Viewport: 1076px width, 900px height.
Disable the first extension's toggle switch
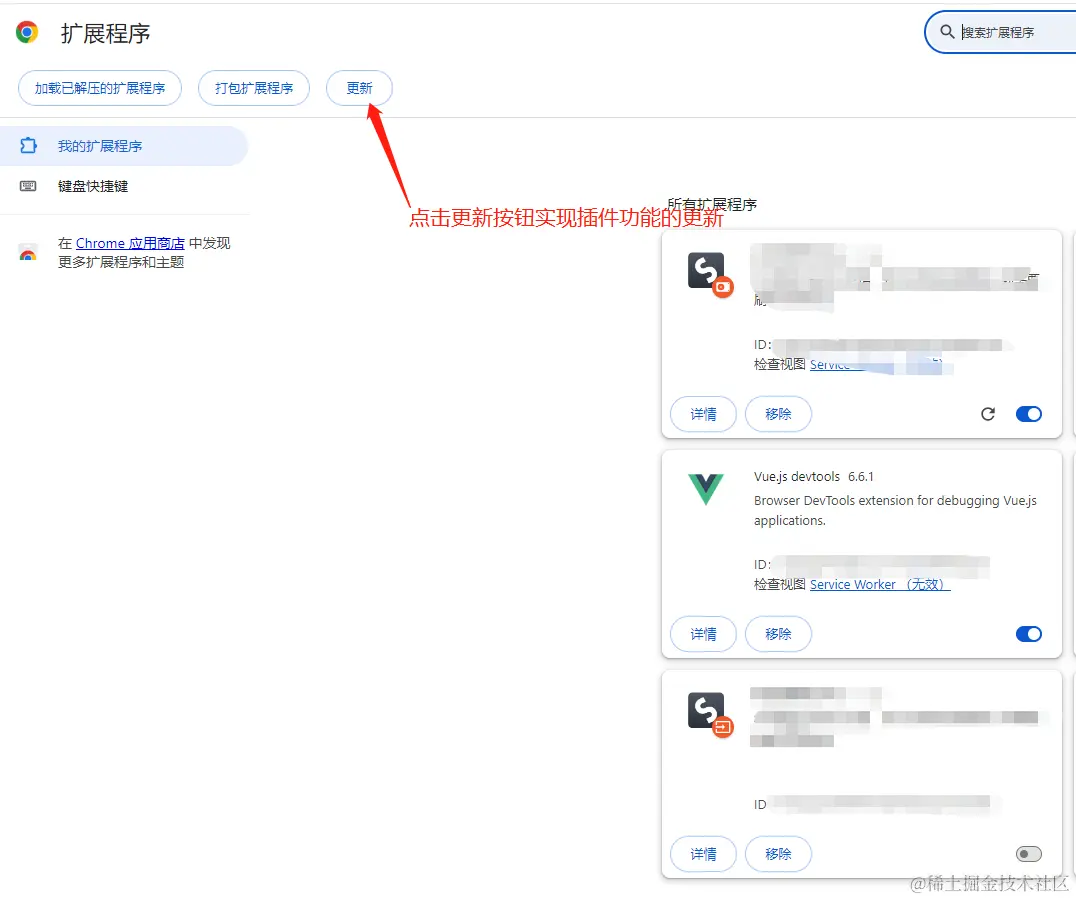tap(1029, 414)
